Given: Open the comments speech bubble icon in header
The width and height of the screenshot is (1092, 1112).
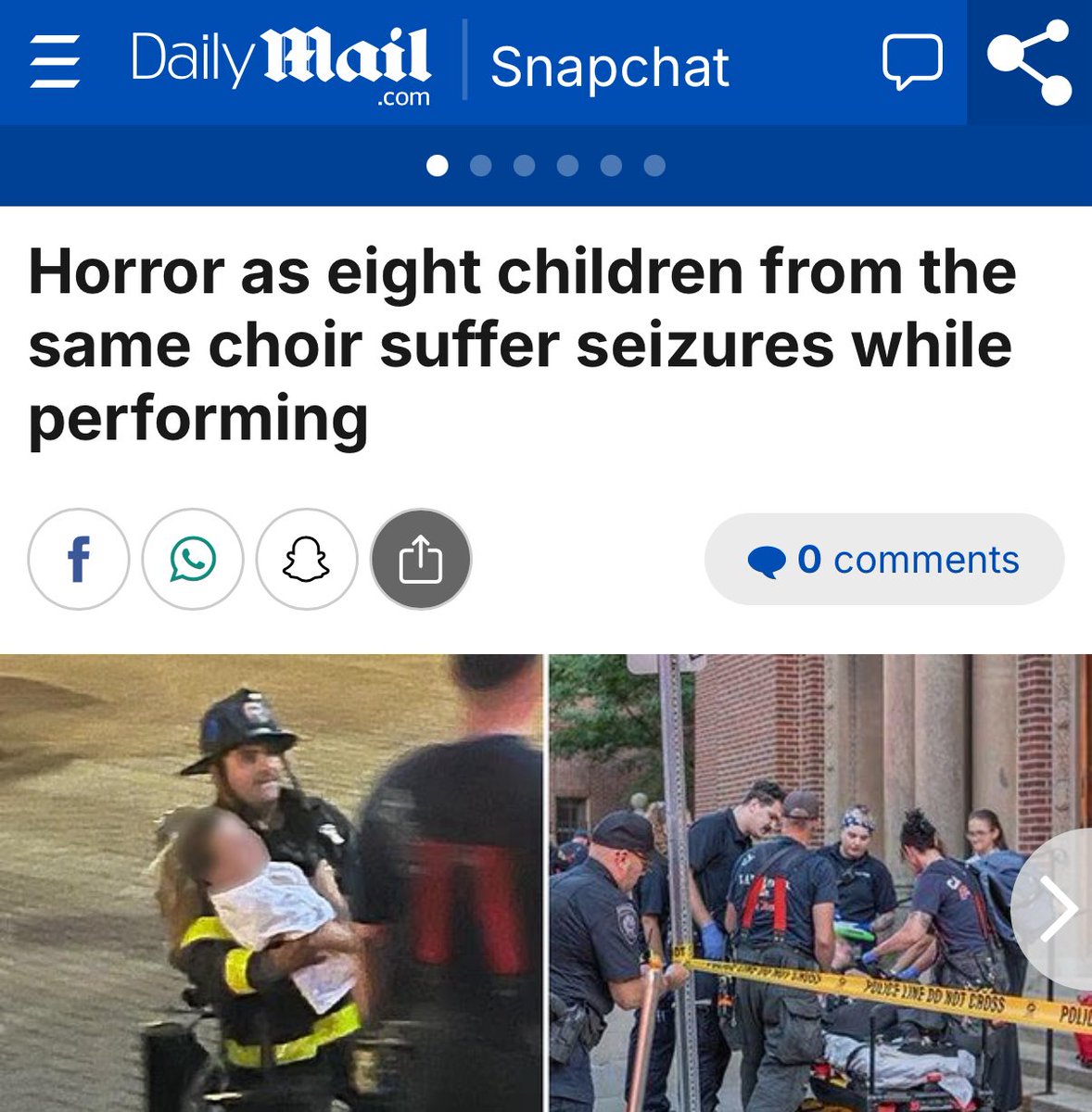Looking at the screenshot, I should [912, 63].
